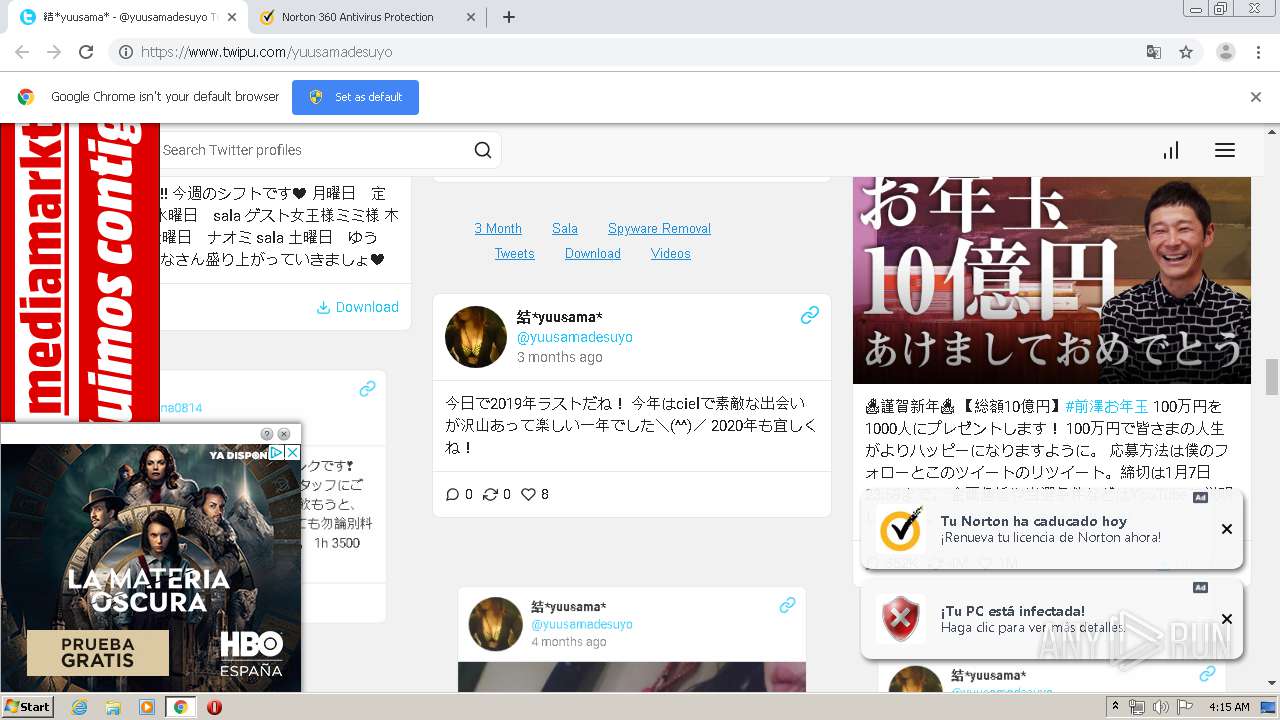Click the like heart icon showing 8
1280x720 pixels.
(x=529, y=494)
